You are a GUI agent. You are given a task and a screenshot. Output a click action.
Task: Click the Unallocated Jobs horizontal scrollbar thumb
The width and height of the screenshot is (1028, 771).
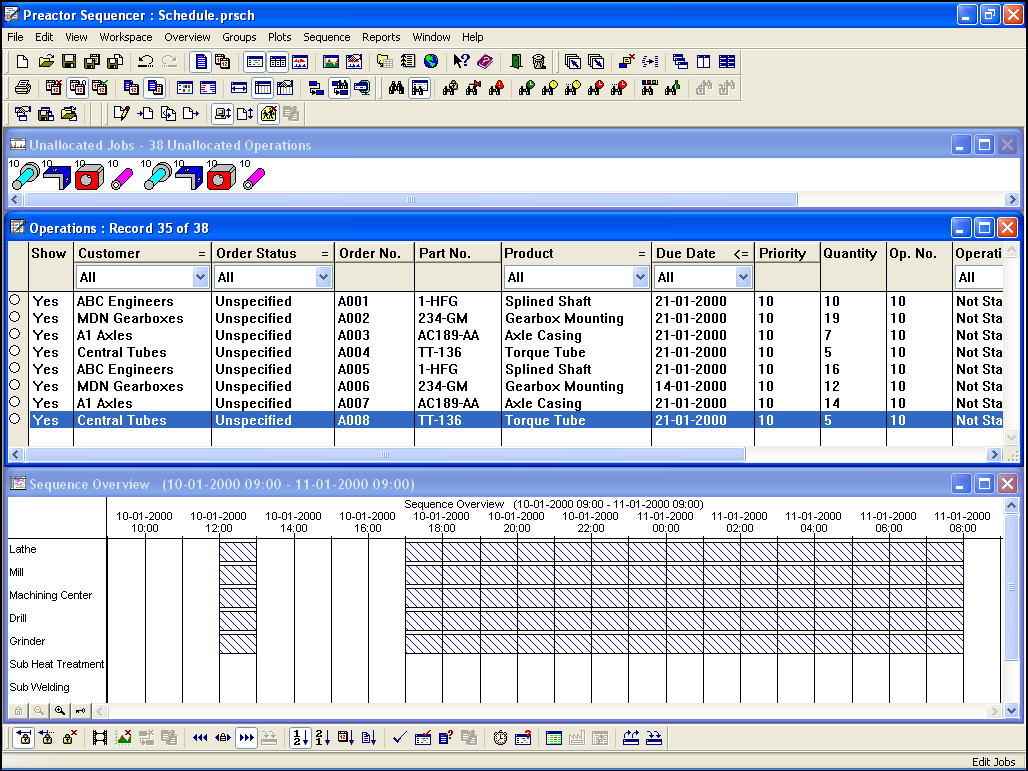pyautogui.click(x=410, y=199)
